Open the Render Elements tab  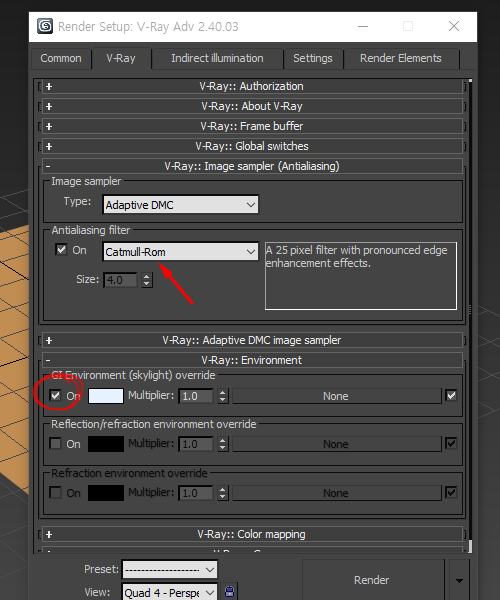point(401,59)
